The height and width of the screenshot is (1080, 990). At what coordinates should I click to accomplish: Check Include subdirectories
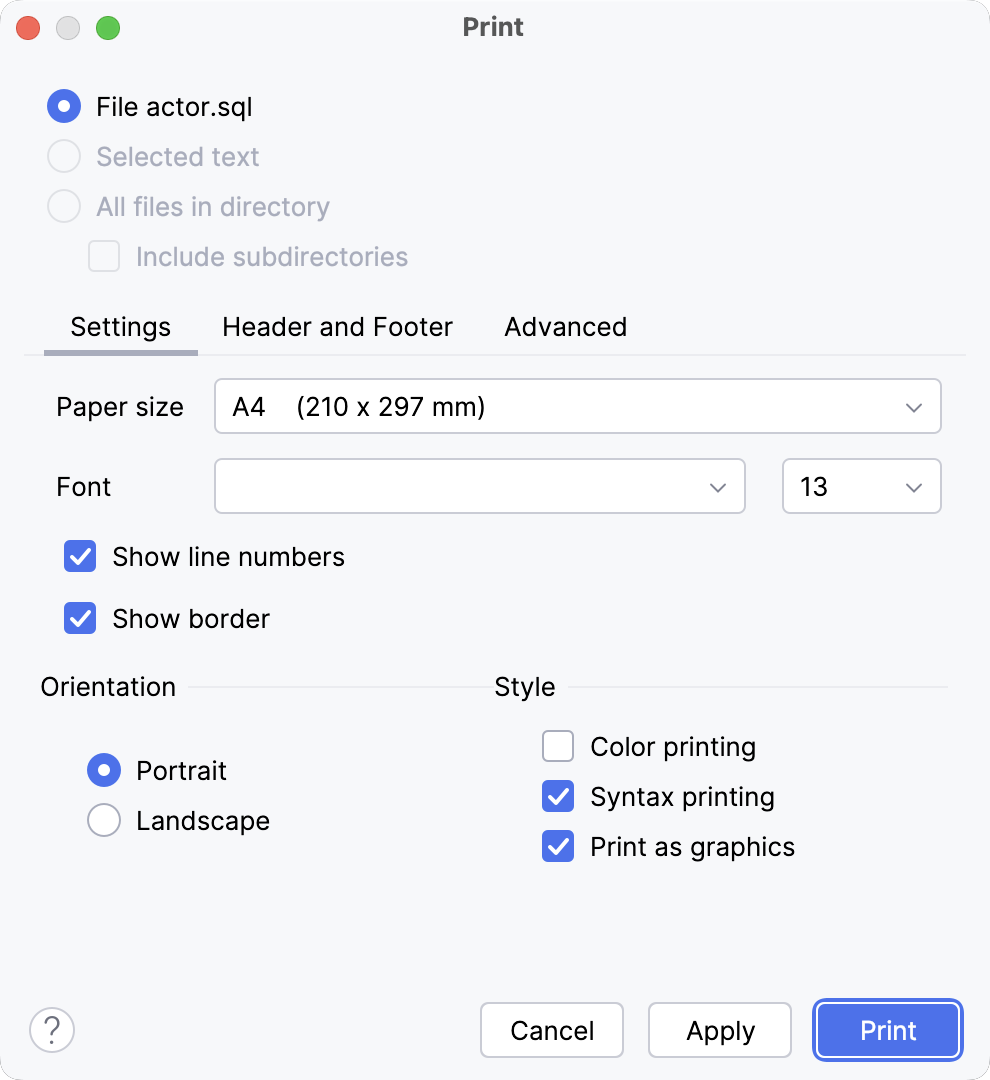click(104, 256)
